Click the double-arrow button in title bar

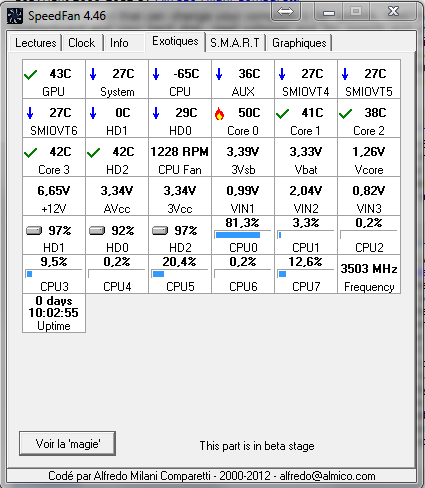tap(286, 12)
